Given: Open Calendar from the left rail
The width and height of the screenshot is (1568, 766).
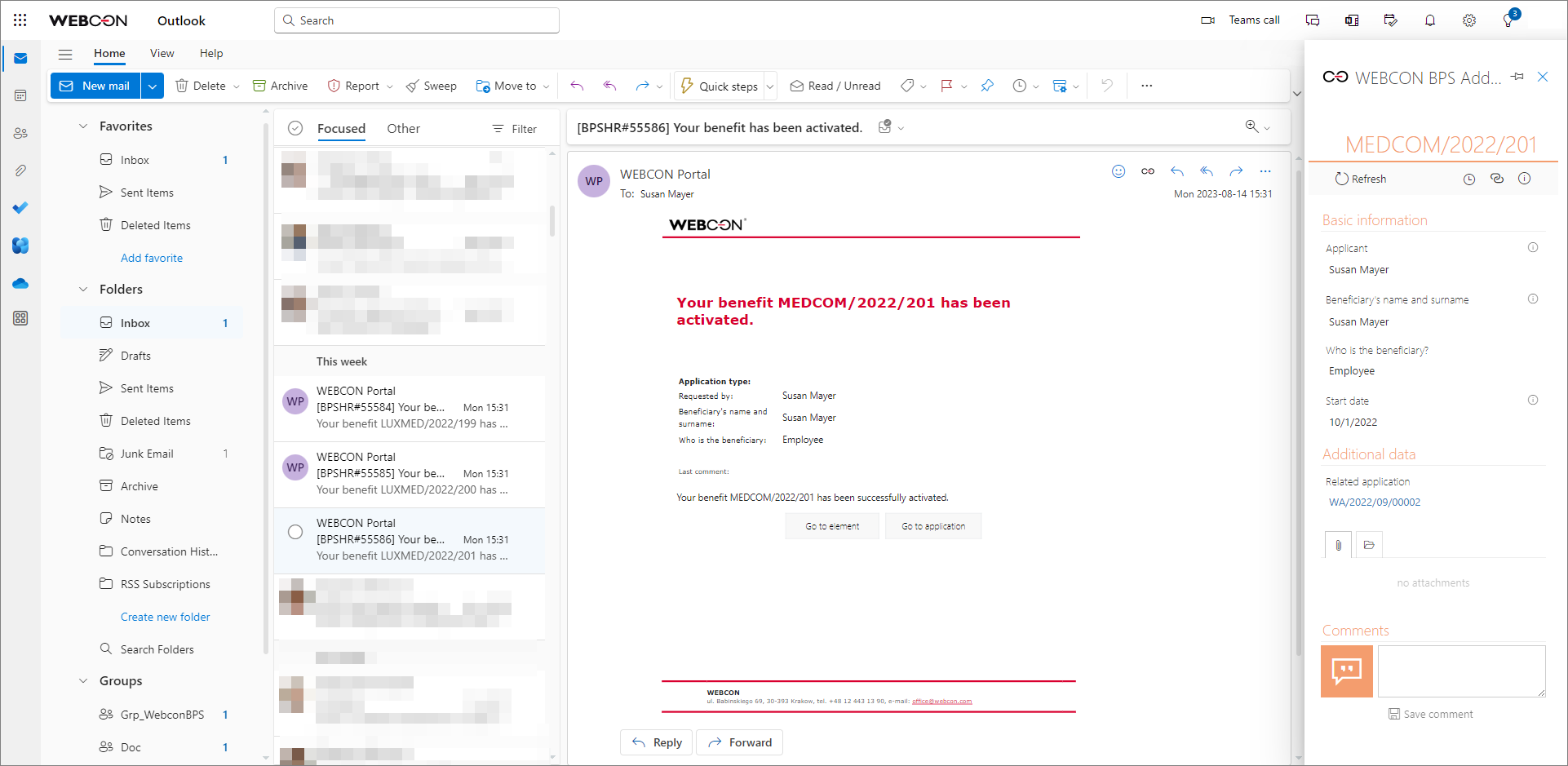Looking at the screenshot, I should pos(20,95).
